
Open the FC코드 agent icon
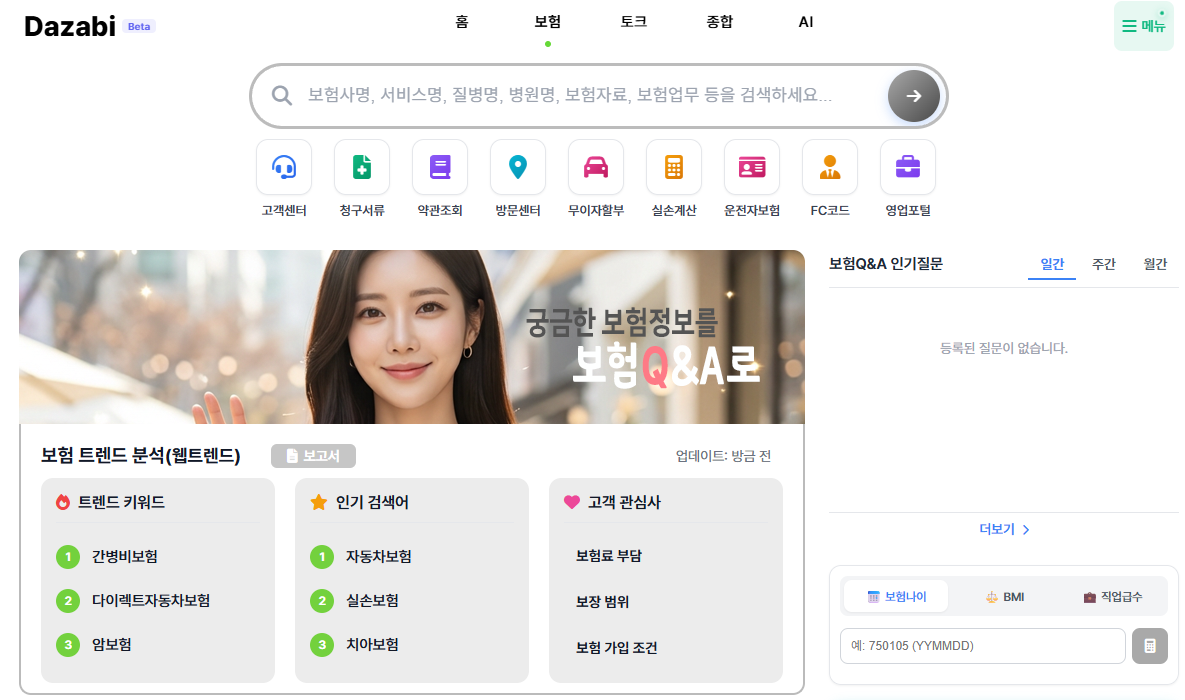(830, 167)
